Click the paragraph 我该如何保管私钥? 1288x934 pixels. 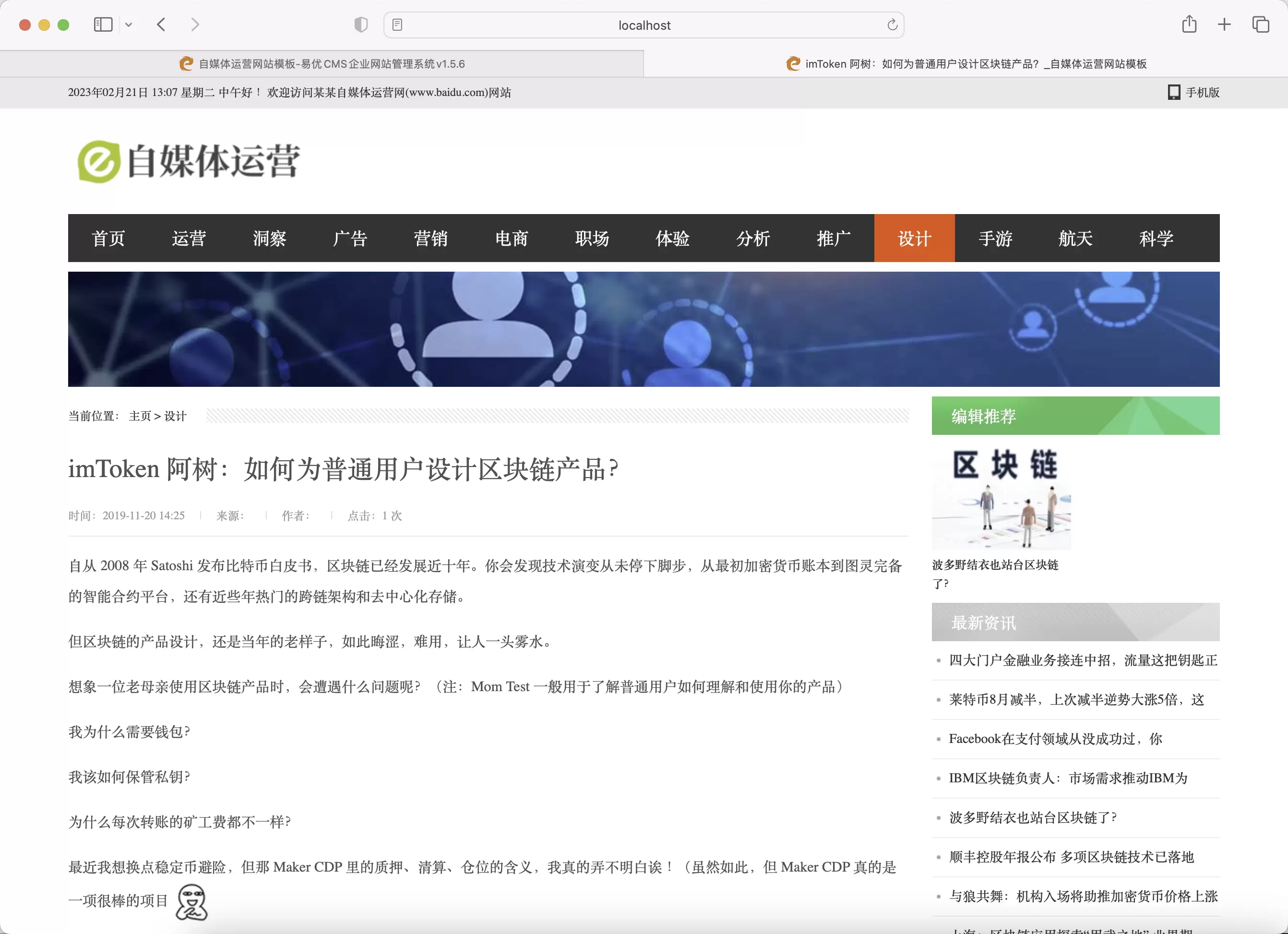click(x=130, y=777)
